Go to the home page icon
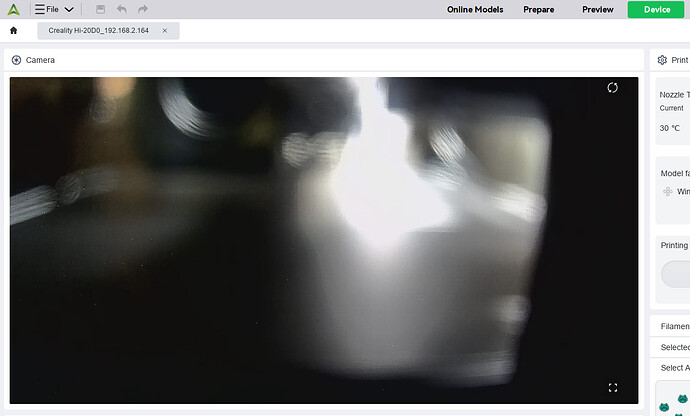The width and height of the screenshot is (690, 416). click(x=14, y=30)
